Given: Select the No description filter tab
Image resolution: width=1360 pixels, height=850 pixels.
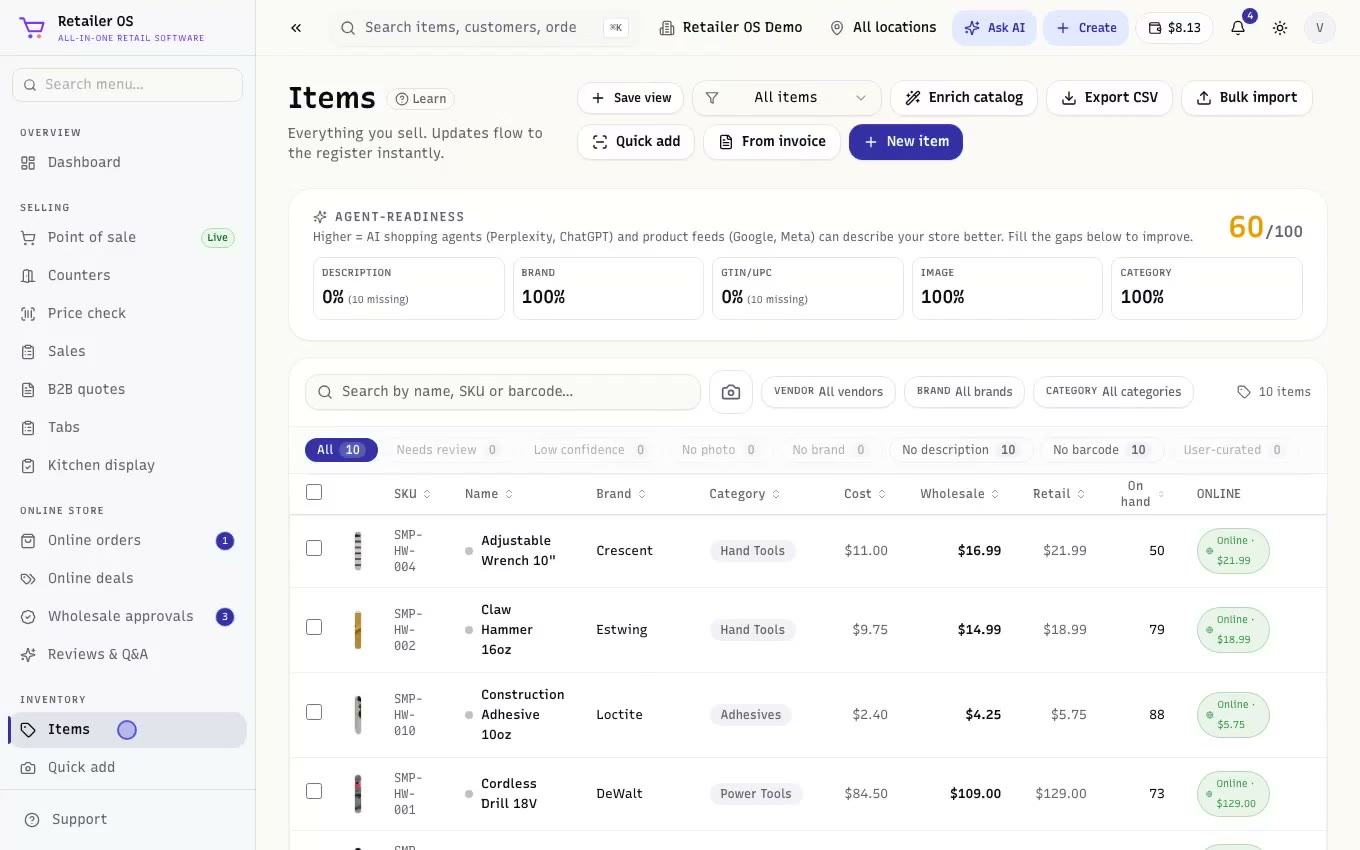Looking at the screenshot, I should (960, 450).
